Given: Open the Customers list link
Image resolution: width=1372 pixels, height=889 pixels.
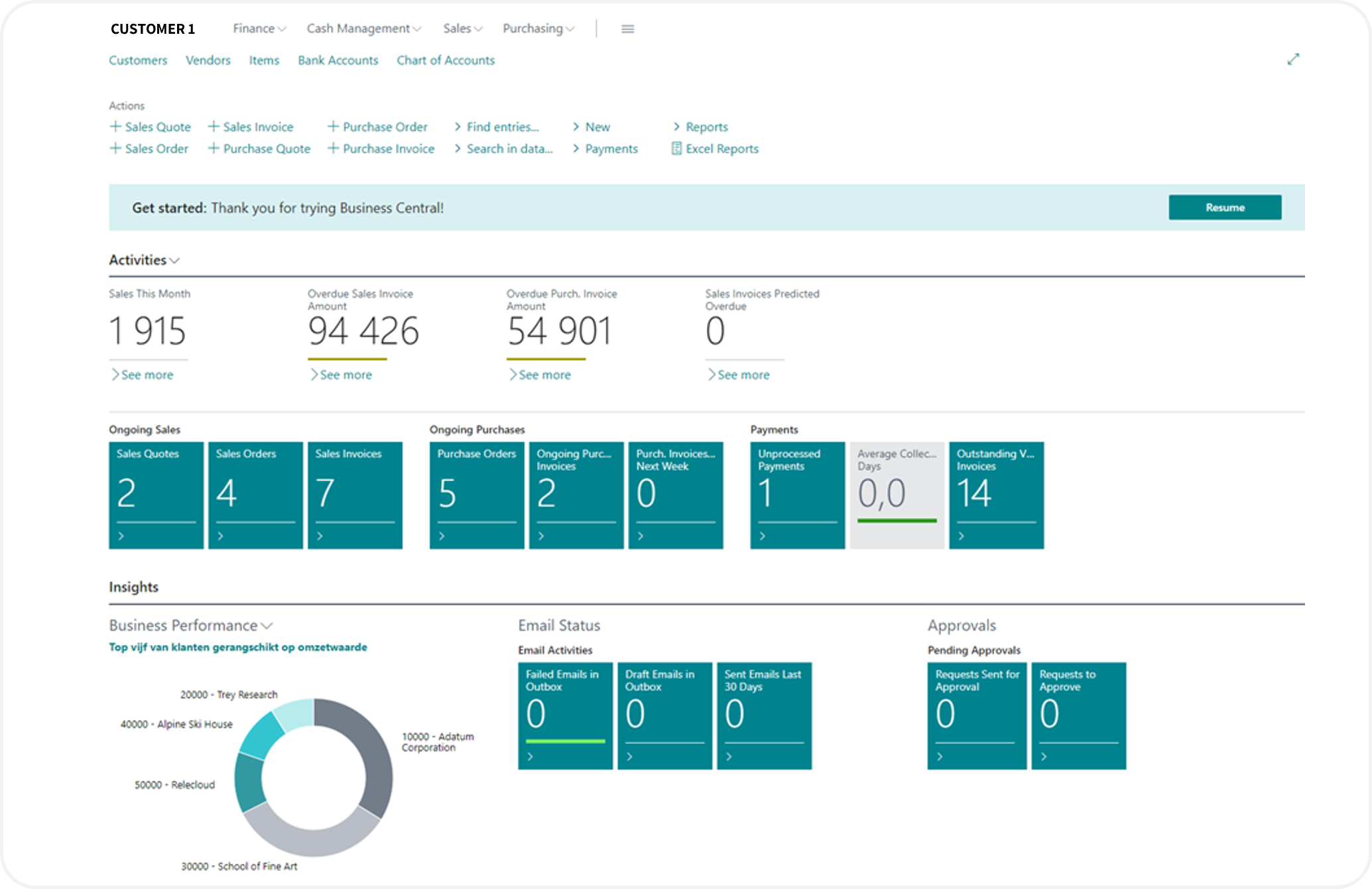Looking at the screenshot, I should click(138, 60).
